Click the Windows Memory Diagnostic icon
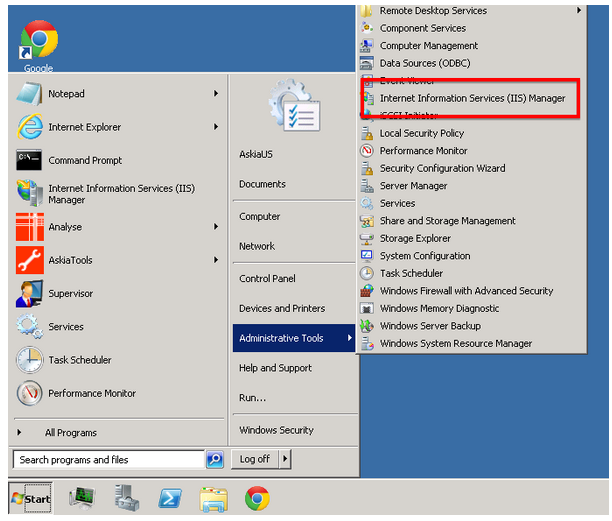 click(x=366, y=308)
